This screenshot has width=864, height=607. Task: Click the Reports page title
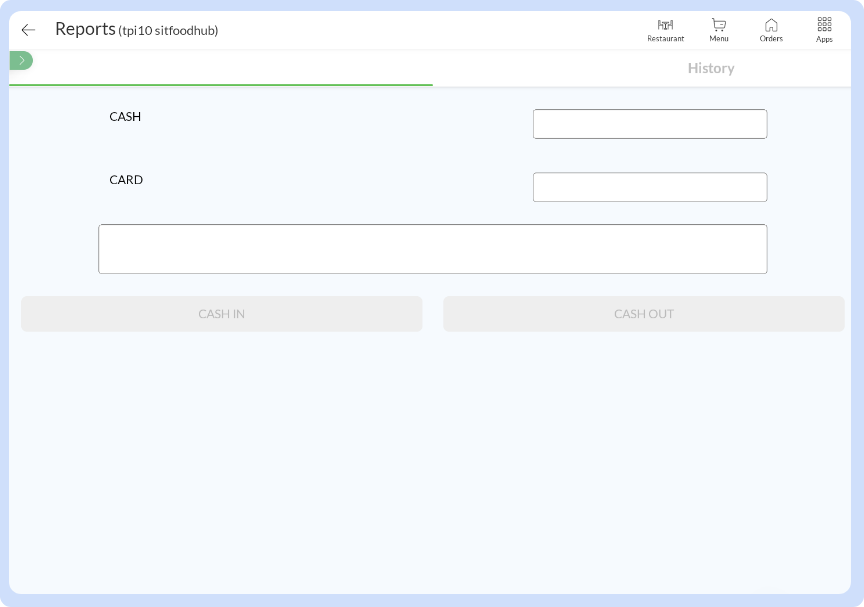(x=85, y=29)
